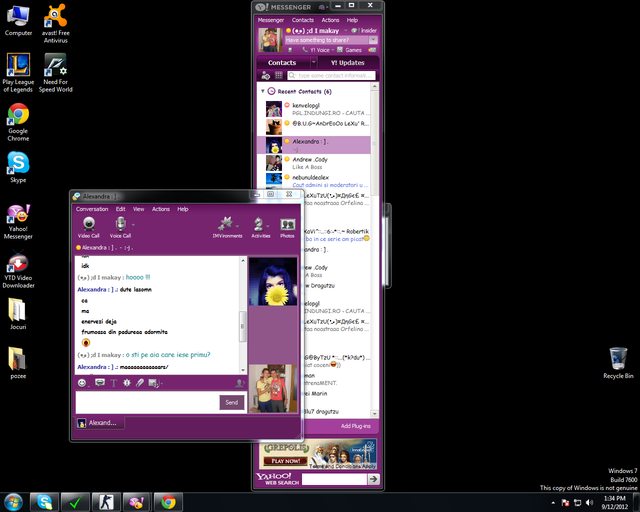Start a Video Call with Alexandra
The height and width of the screenshot is (512, 640).
point(89,228)
